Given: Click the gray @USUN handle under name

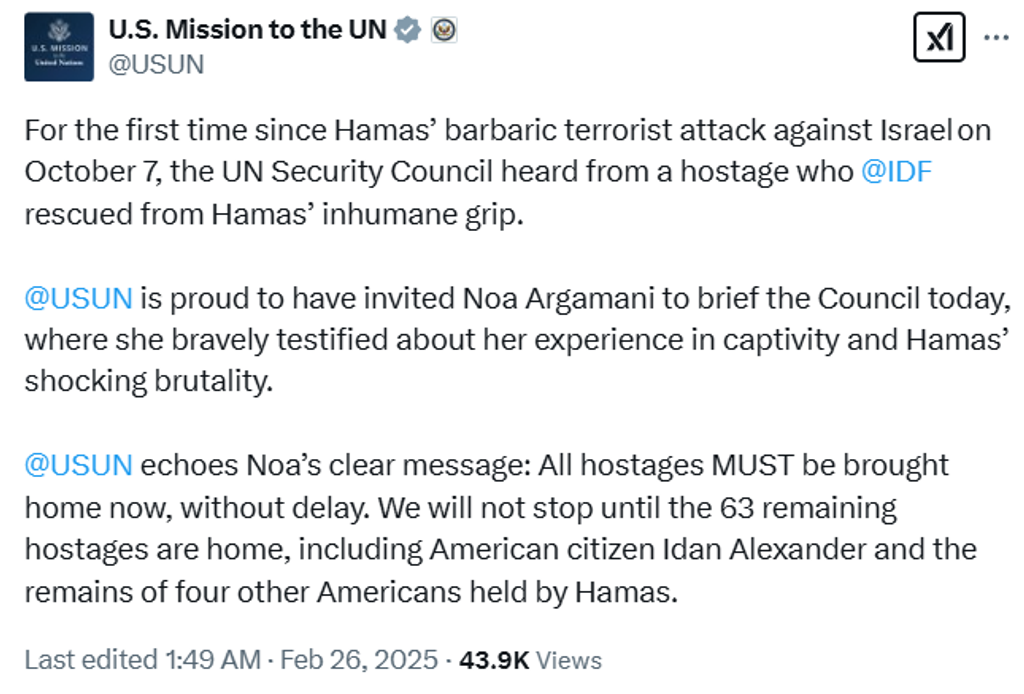Looking at the screenshot, I should tap(156, 65).
